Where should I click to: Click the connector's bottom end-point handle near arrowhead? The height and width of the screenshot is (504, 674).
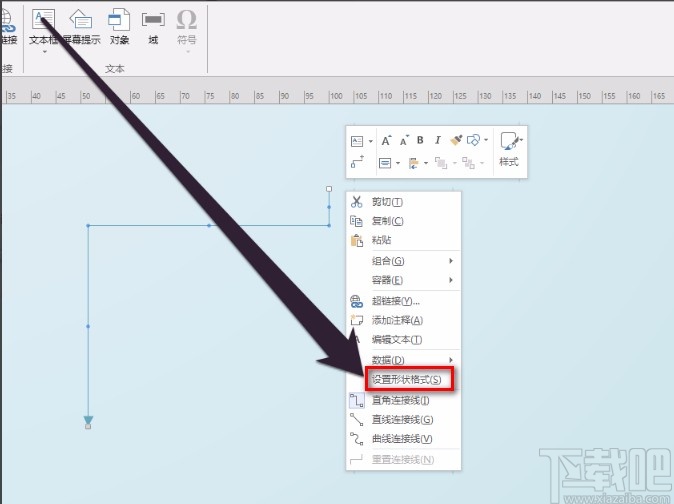click(x=88, y=426)
